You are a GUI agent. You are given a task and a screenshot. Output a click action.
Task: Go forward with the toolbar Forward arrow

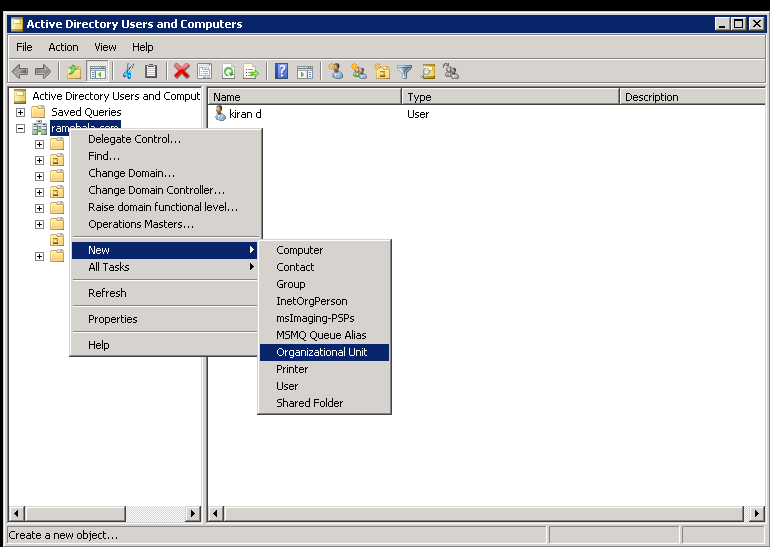[x=43, y=72]
